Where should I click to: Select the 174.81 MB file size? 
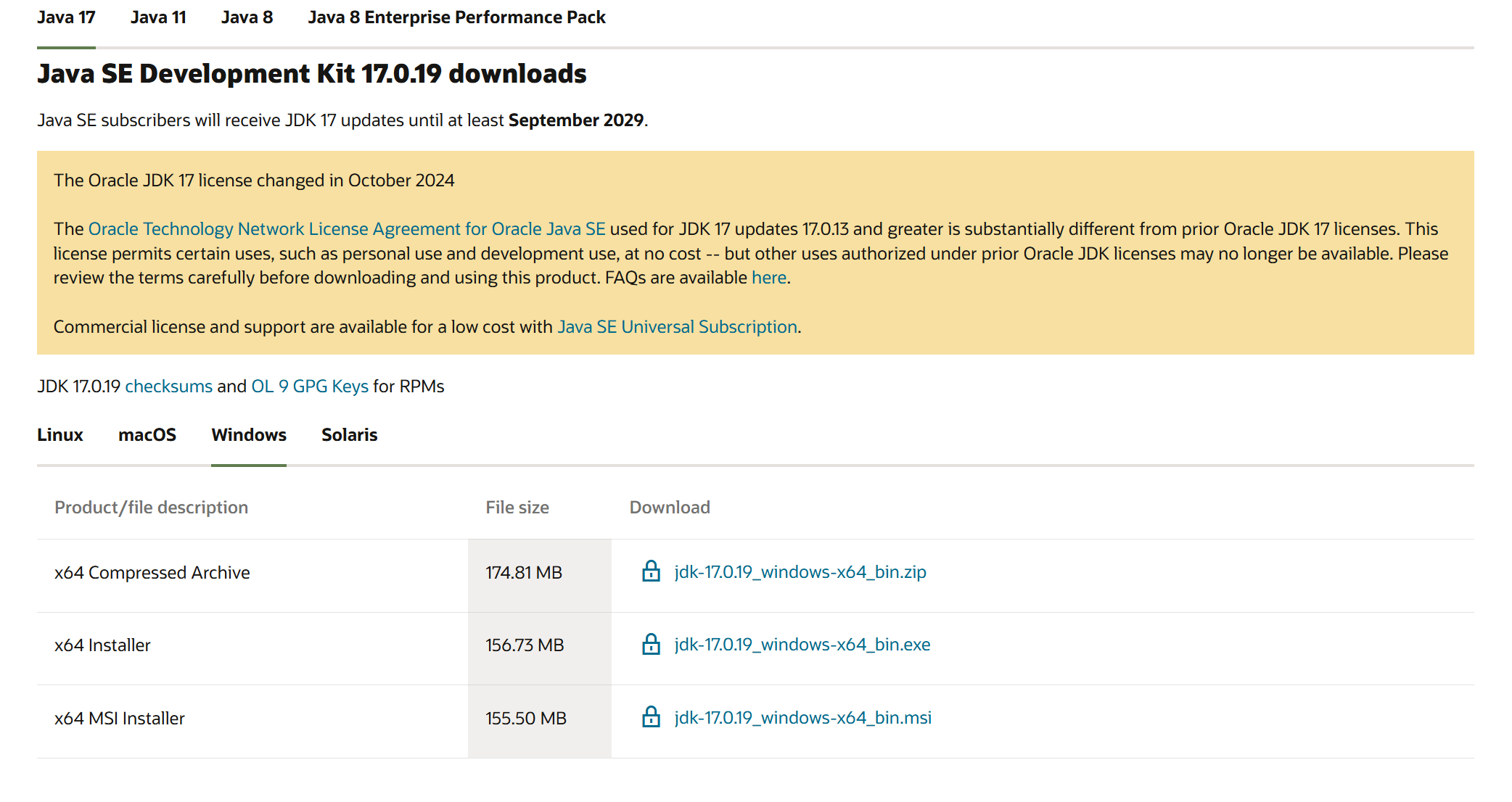pyautogui.click(x=524, y=573)
